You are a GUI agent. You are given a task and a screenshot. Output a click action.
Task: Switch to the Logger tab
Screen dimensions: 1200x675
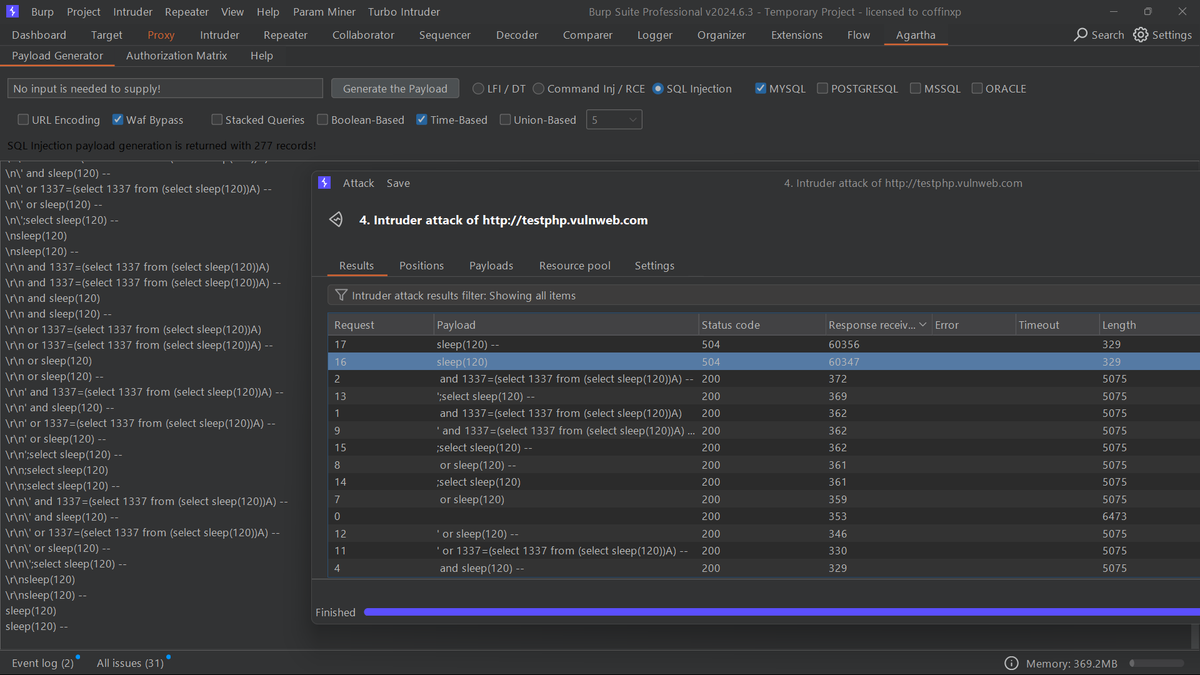pos(654,35)
